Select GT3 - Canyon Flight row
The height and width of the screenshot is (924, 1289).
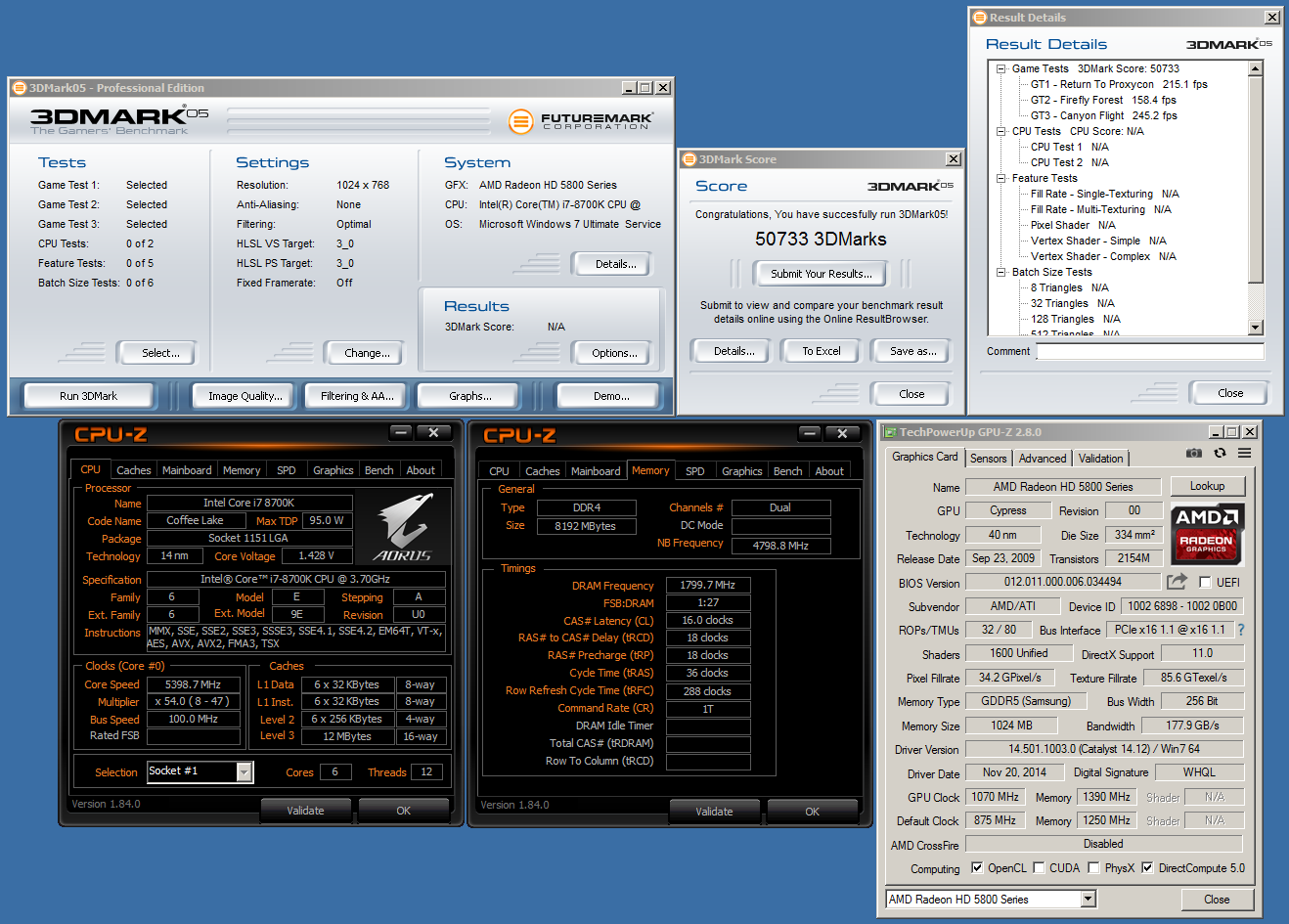pos(1103,116)
